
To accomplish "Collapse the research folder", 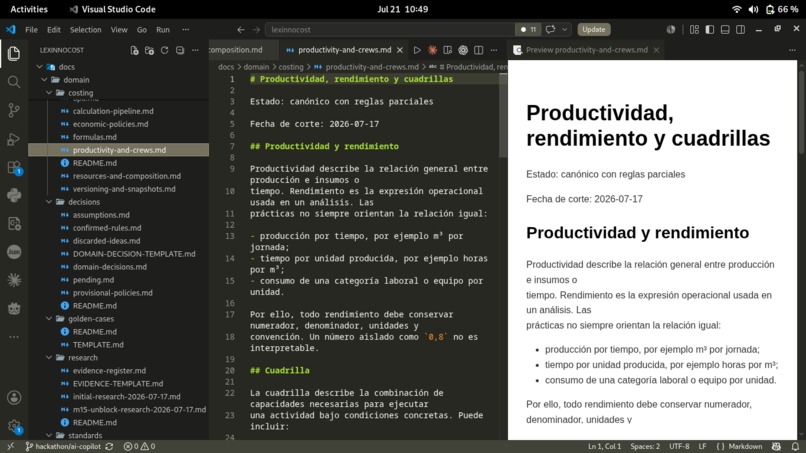I will coord(49,357).
